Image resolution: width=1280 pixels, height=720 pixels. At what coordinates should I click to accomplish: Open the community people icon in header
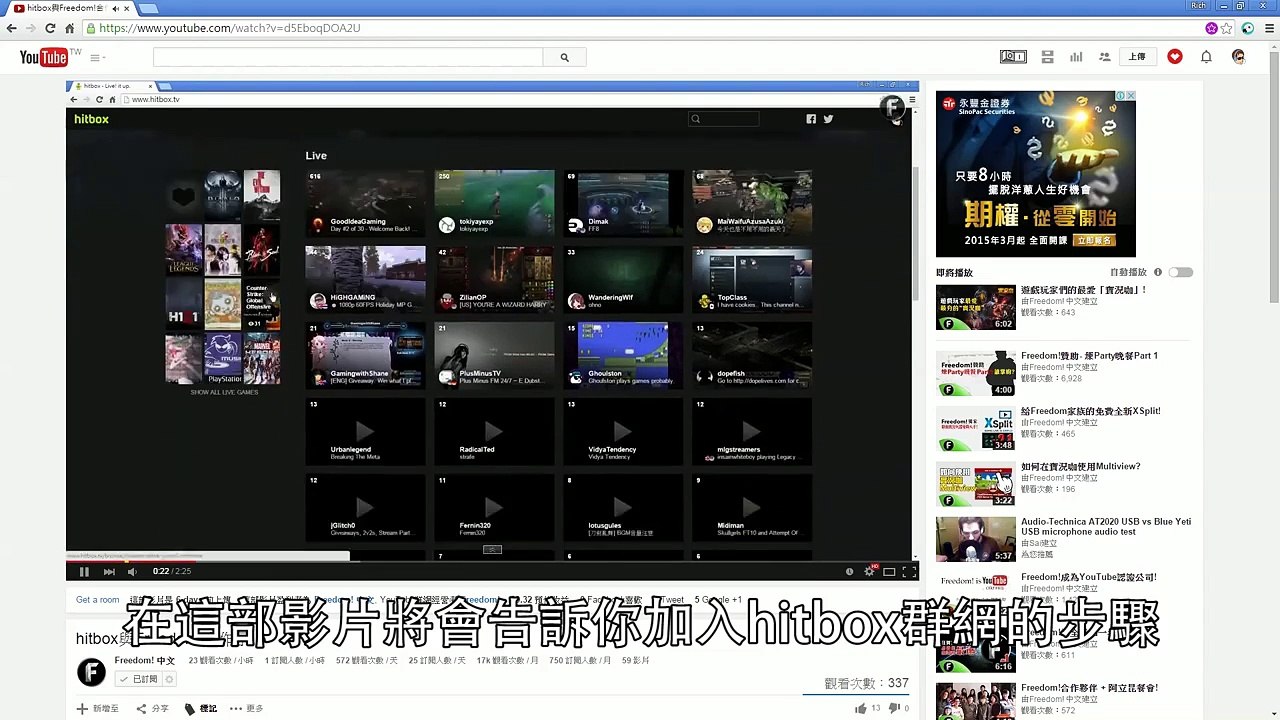(1105, 57)
